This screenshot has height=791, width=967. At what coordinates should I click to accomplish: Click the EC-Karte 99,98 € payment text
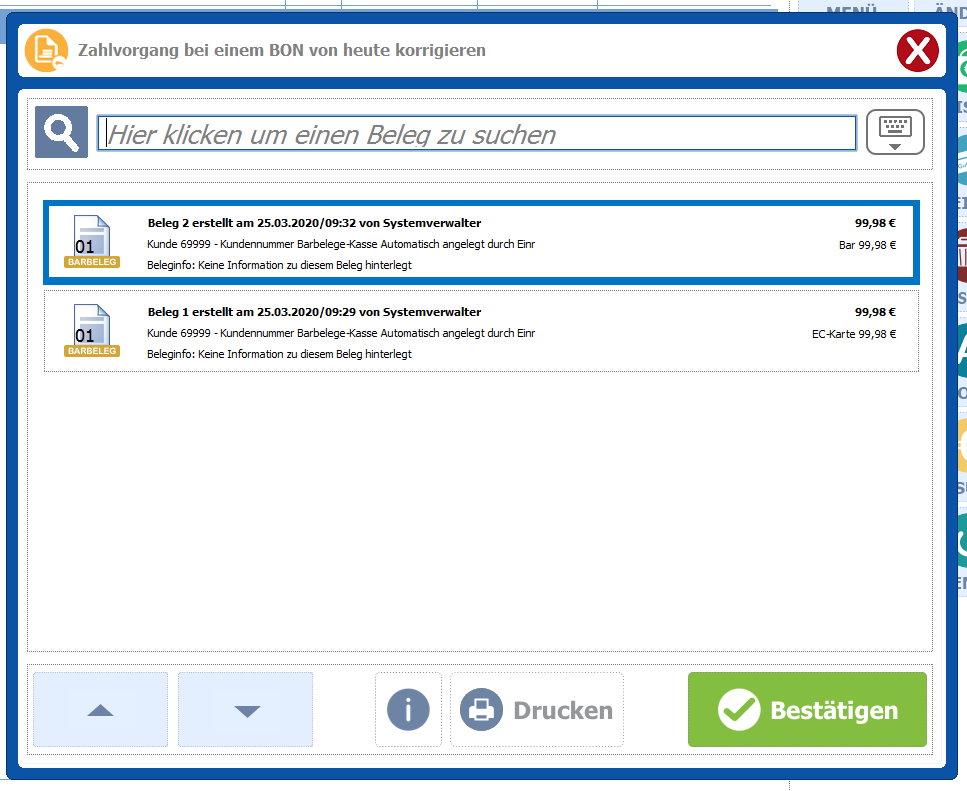(x=853, y=334)
